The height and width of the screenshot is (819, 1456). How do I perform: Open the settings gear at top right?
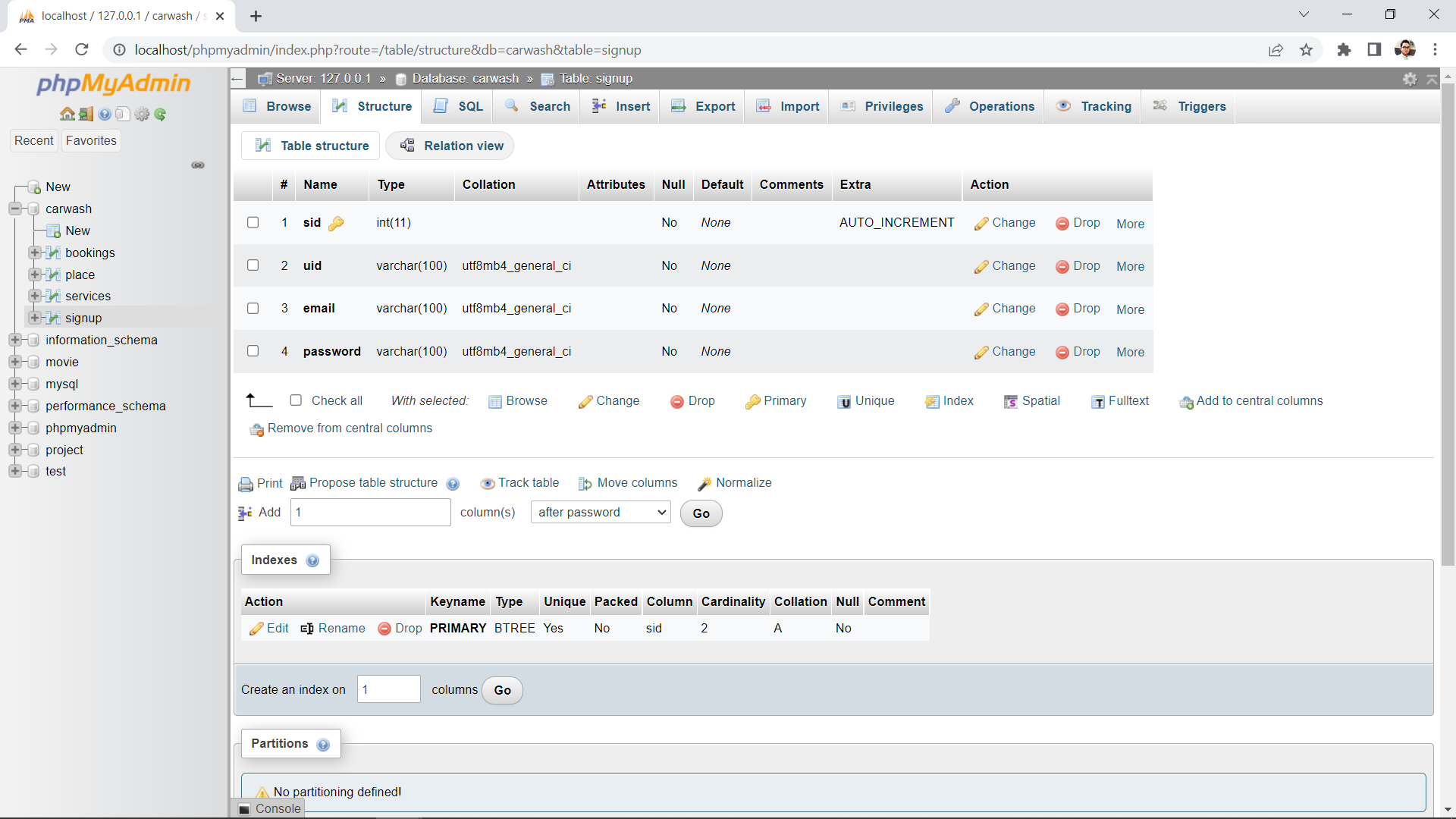pyautogui.click(x=1410, y=79)
